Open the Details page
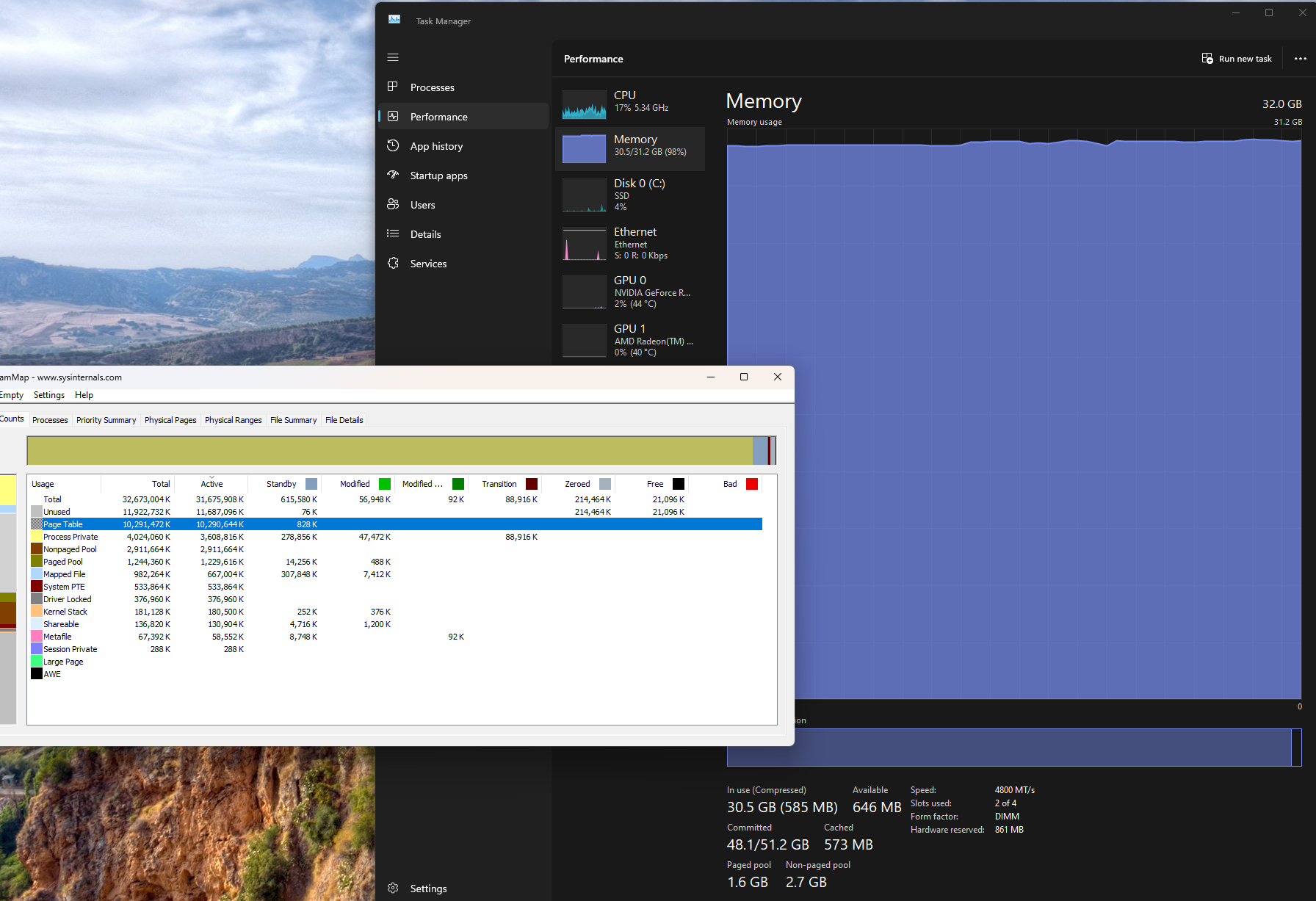1316x901 pixels. pos(463,234)
